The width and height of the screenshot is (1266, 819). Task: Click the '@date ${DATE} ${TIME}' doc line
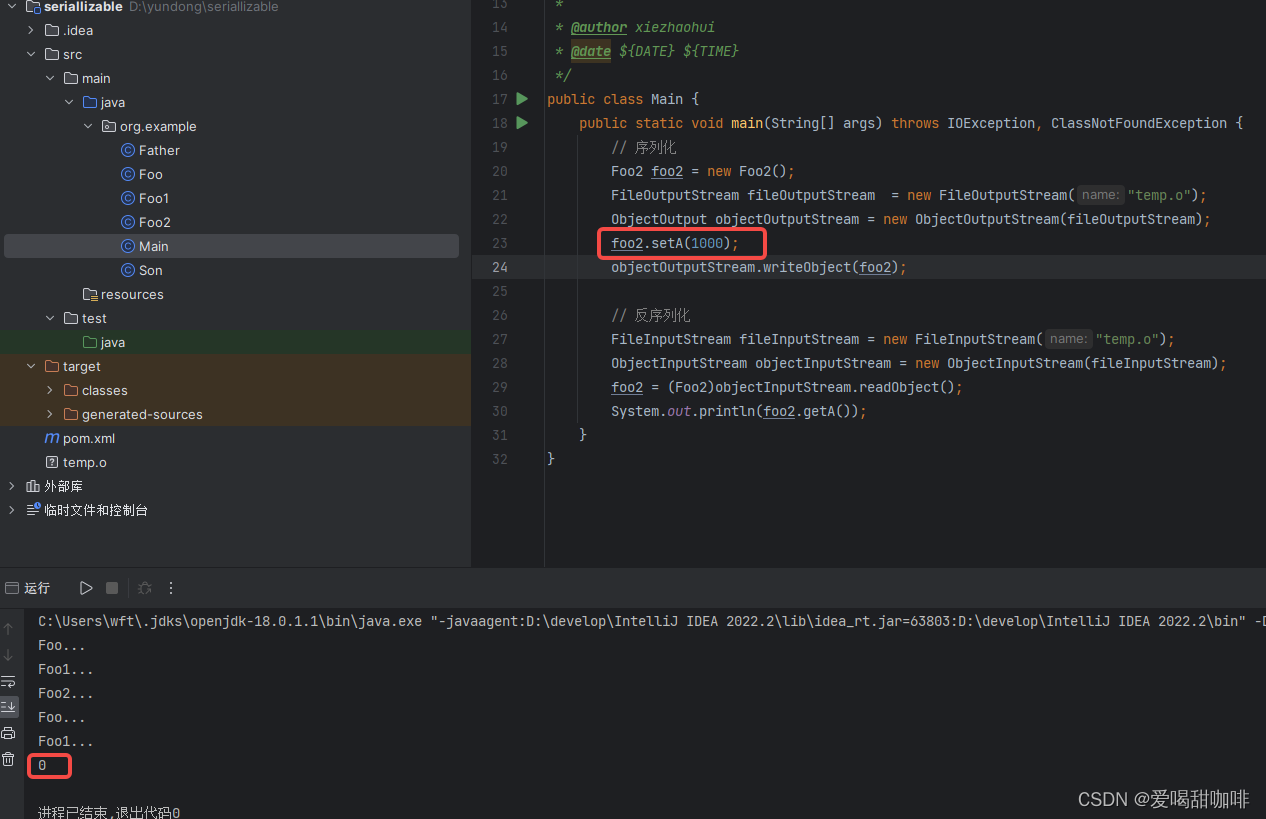[655, 51]
